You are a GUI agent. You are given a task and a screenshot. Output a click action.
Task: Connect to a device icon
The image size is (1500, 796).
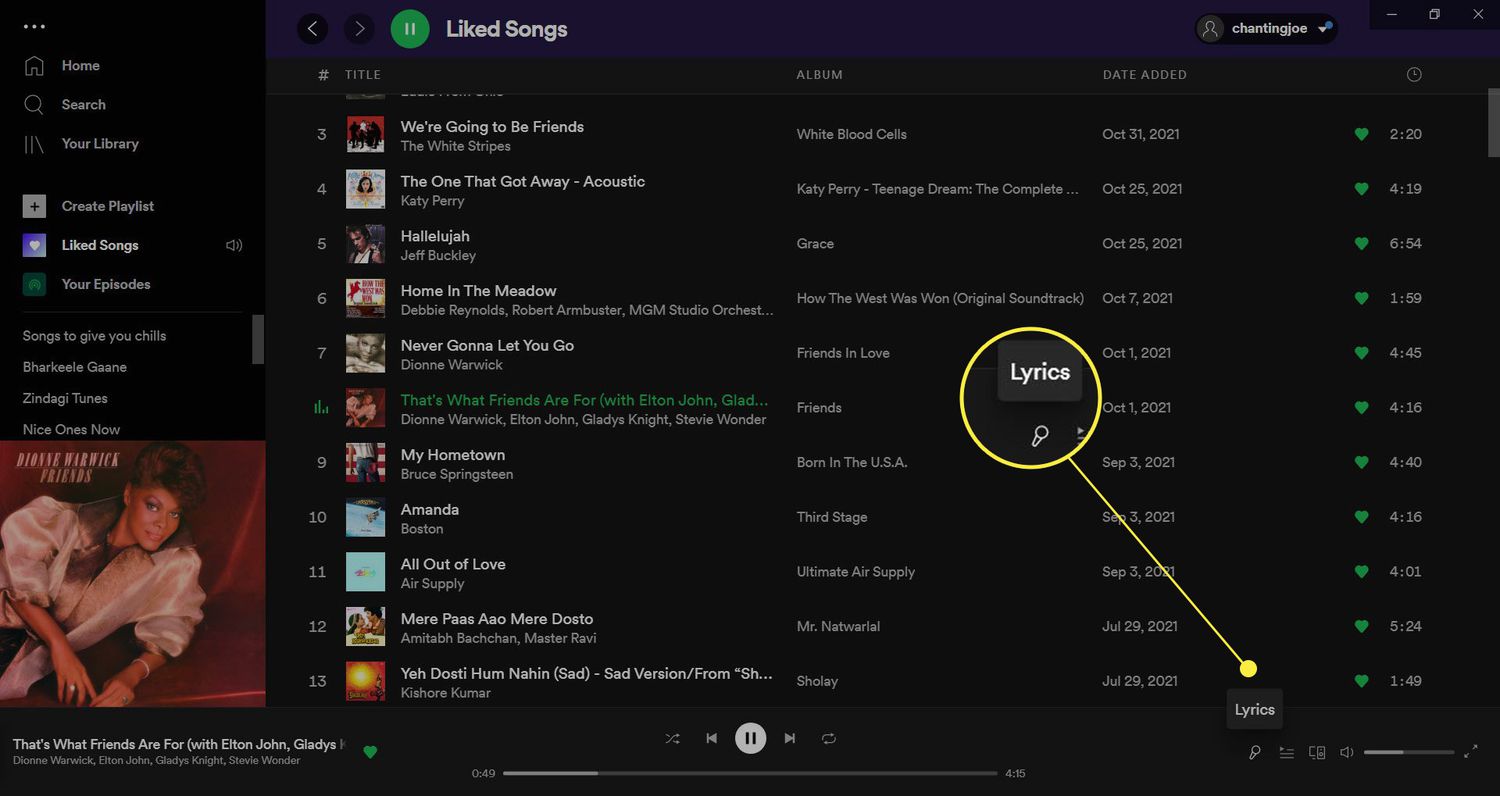(1317, 752)
